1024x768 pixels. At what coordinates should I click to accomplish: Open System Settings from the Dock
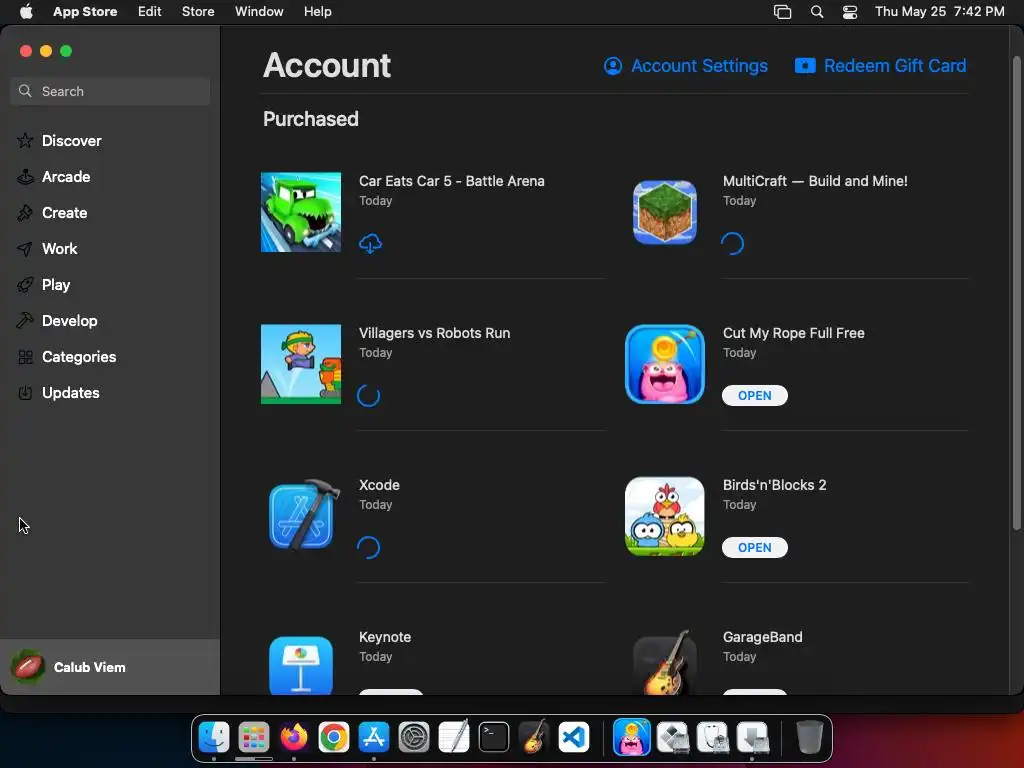point(414,737)
